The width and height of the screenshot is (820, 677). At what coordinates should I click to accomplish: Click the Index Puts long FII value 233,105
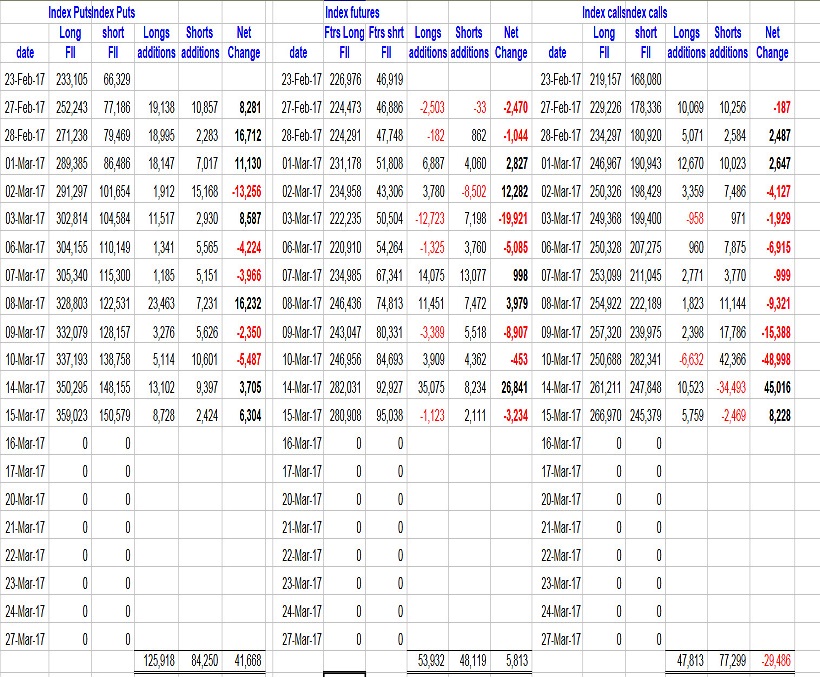64,78
